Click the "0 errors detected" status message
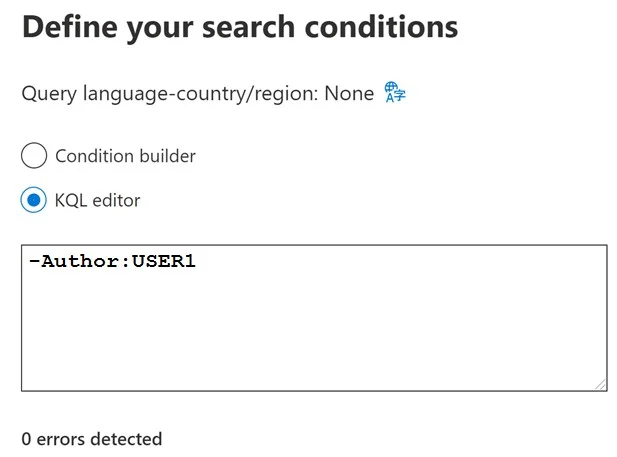 [x=92, y=439]
